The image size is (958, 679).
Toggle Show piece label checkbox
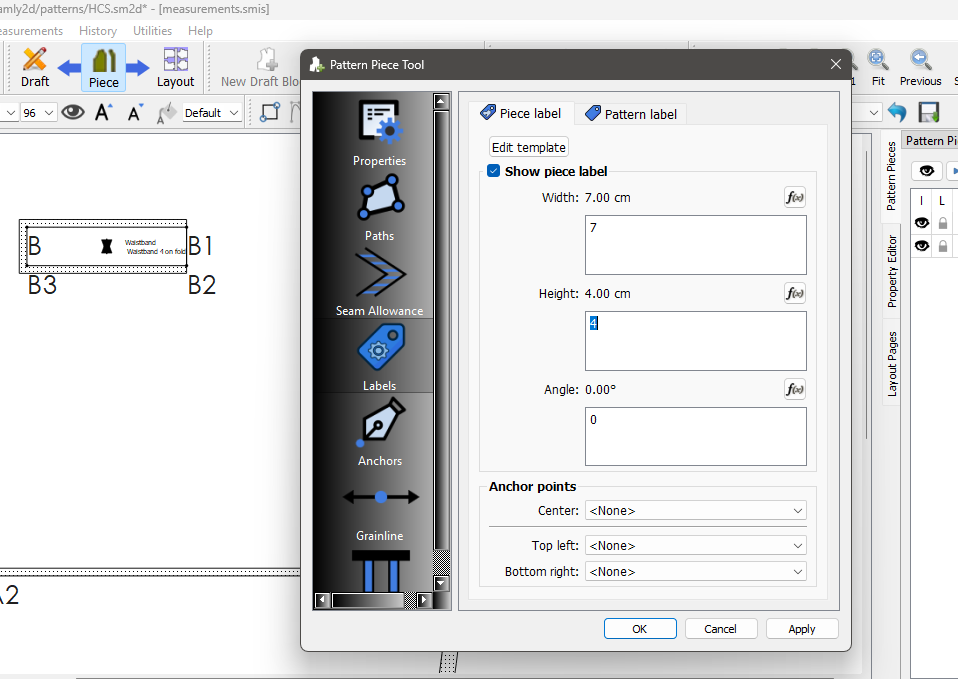494,171
